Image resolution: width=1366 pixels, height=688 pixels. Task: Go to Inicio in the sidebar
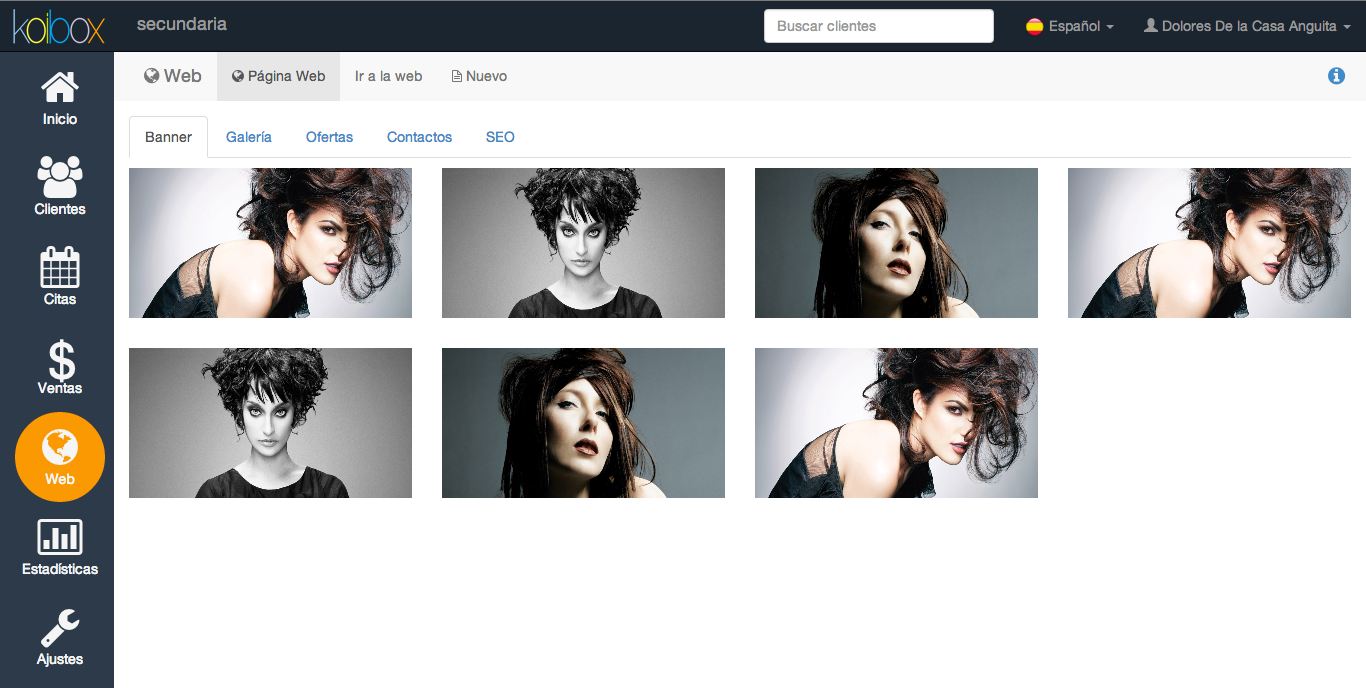[59, 98]
